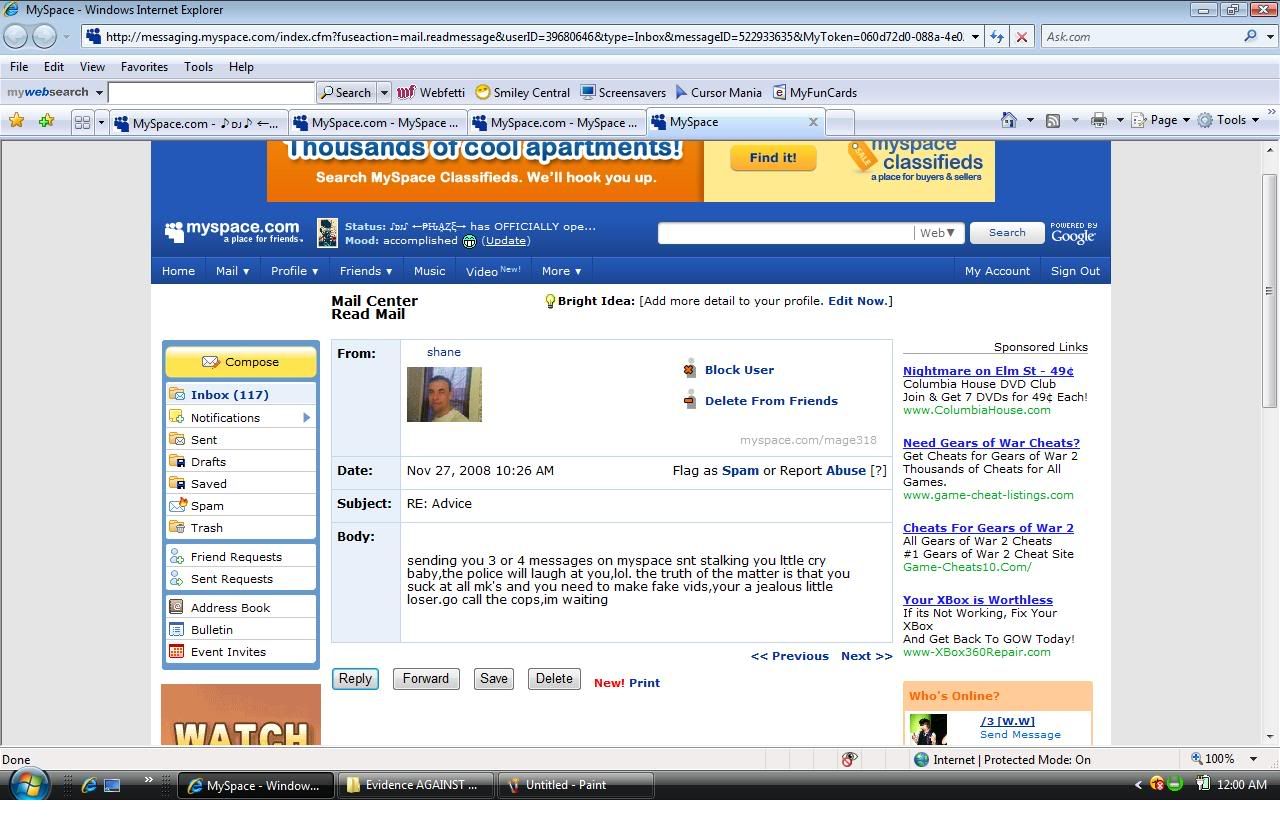Stop page loading with red X icon
Viewport: 1280px width, 827px height.
coord(1021,36)
